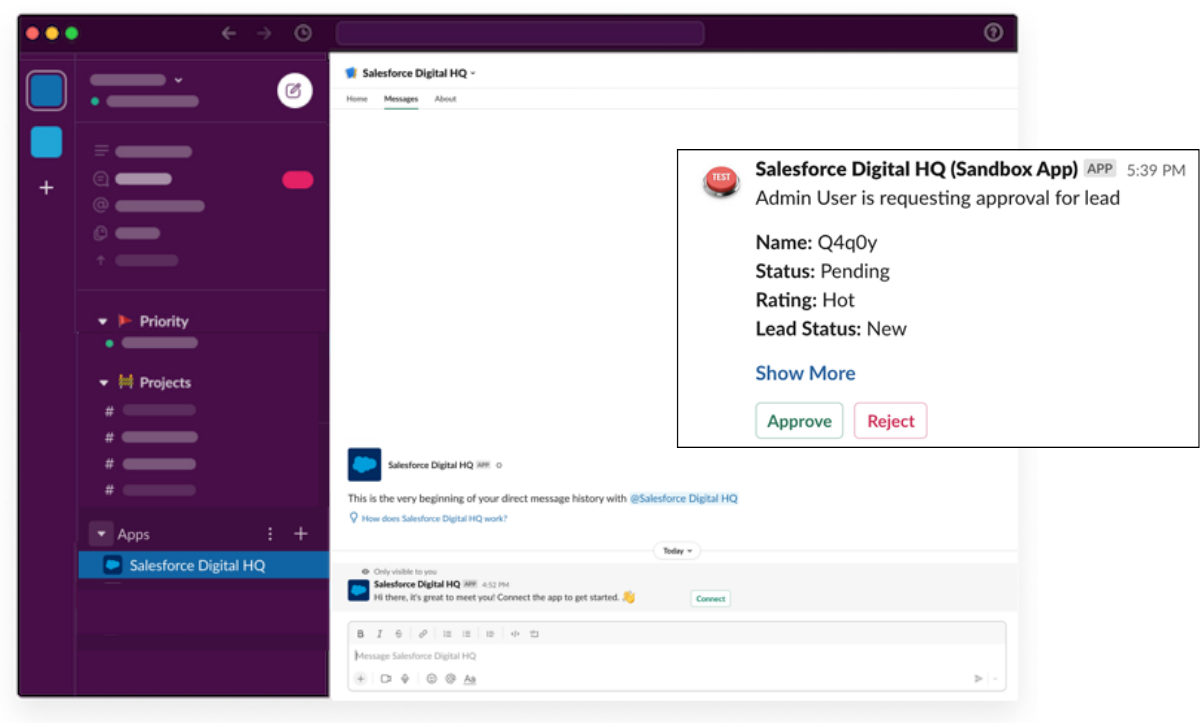The height and width of the screenshot is (723, 1200).
Task: Mention someone with composer @ icon
Action: [451, 678]
